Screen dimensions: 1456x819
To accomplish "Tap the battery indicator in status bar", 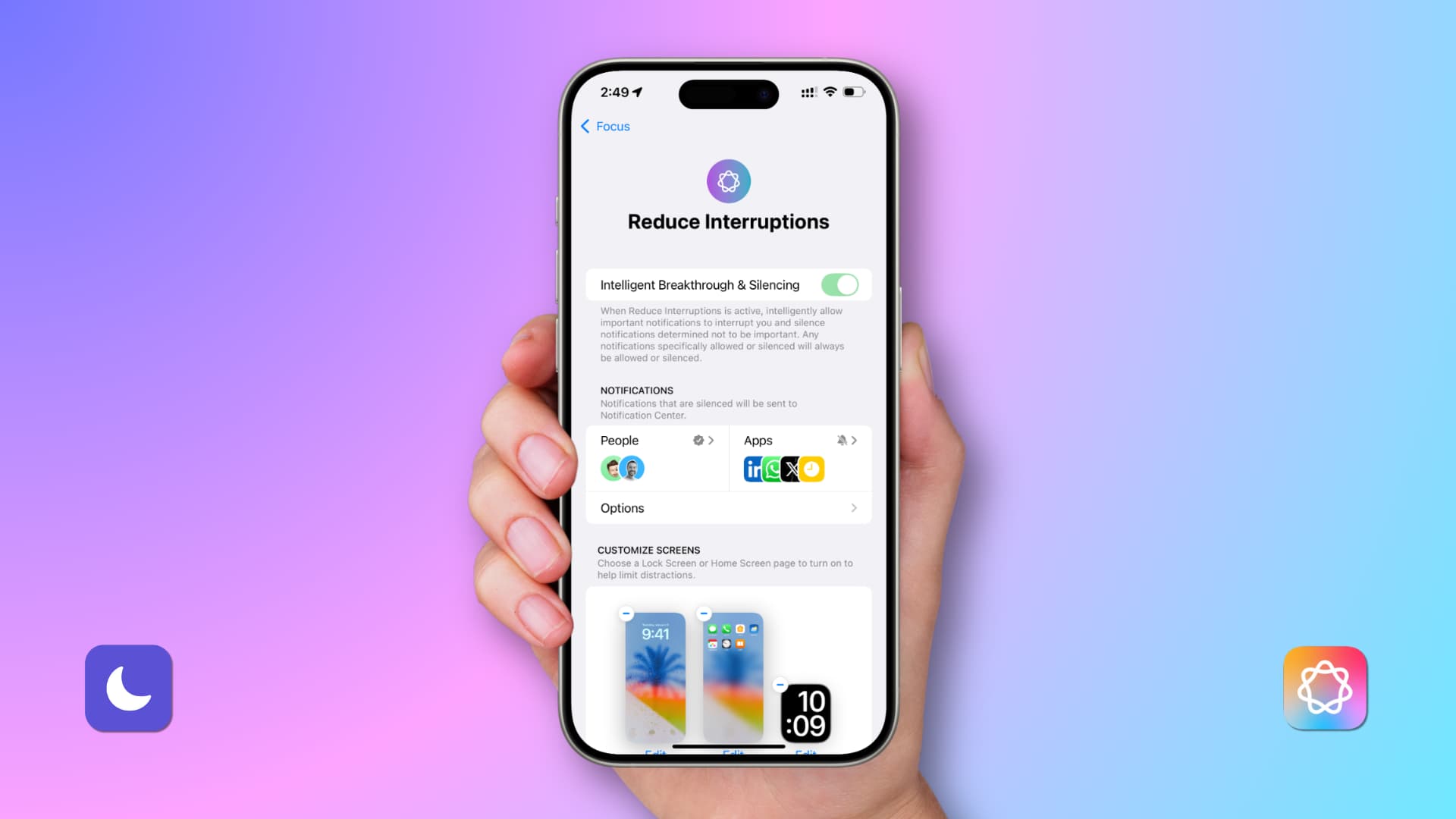I will click(x=853, y=92).
